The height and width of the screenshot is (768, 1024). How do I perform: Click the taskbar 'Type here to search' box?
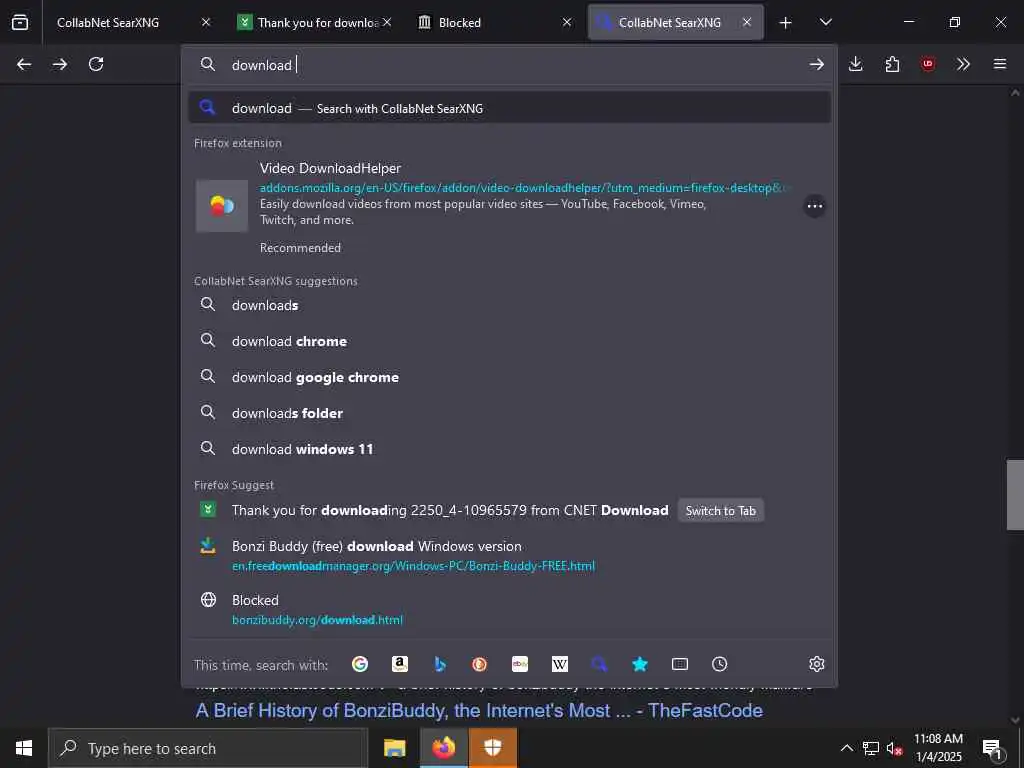coord(208,748)
